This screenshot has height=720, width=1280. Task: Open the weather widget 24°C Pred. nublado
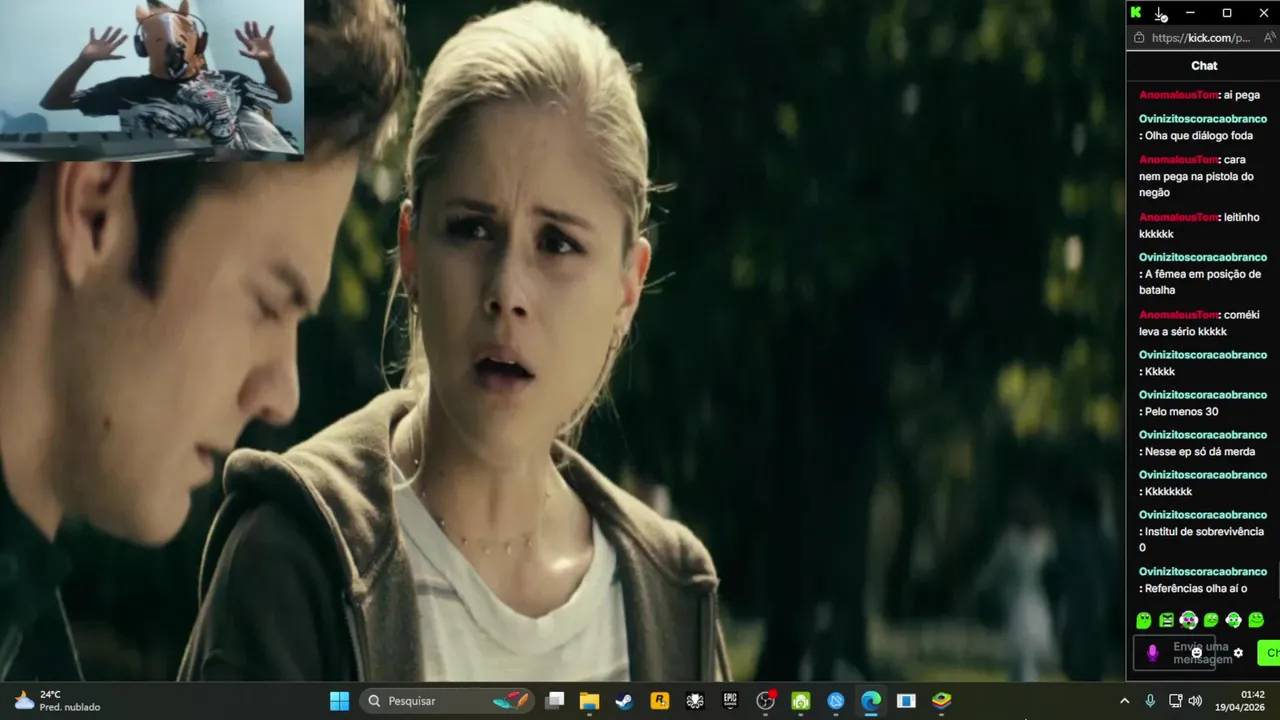click(x=57, y=701)
